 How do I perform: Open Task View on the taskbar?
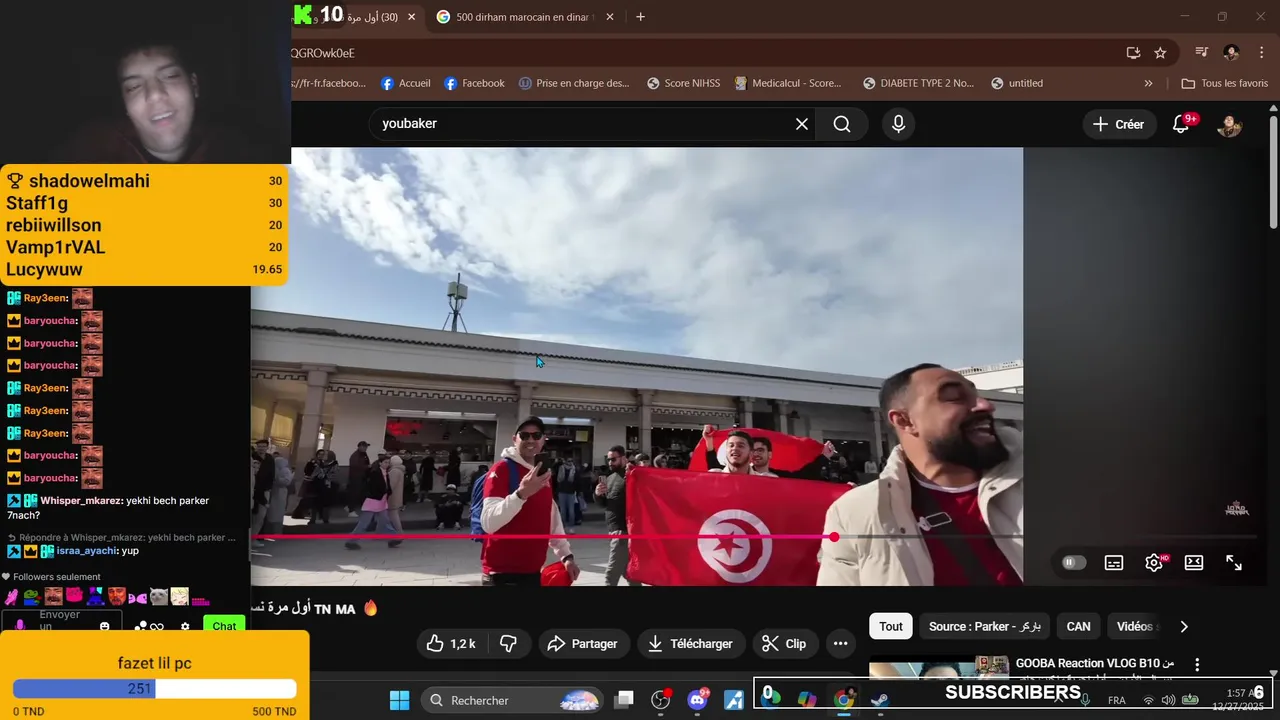tap(624, 700)
